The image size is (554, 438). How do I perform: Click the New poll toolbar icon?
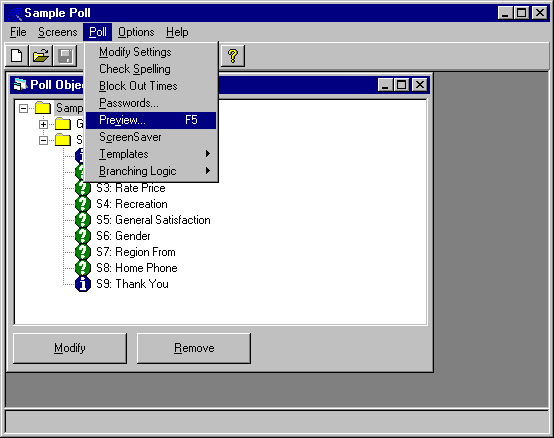(17, 56)
